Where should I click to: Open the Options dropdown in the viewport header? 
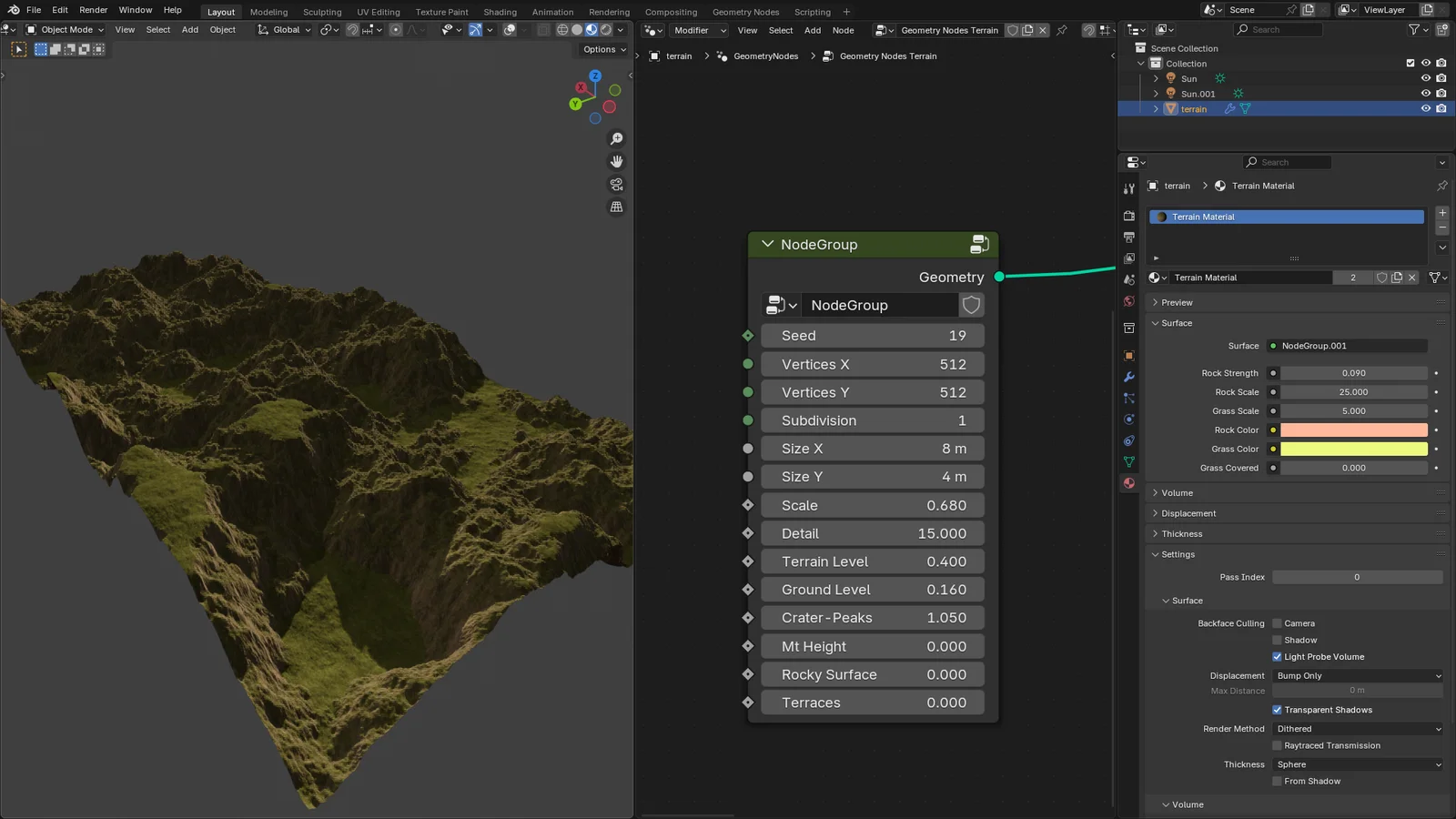coord(602,49)
